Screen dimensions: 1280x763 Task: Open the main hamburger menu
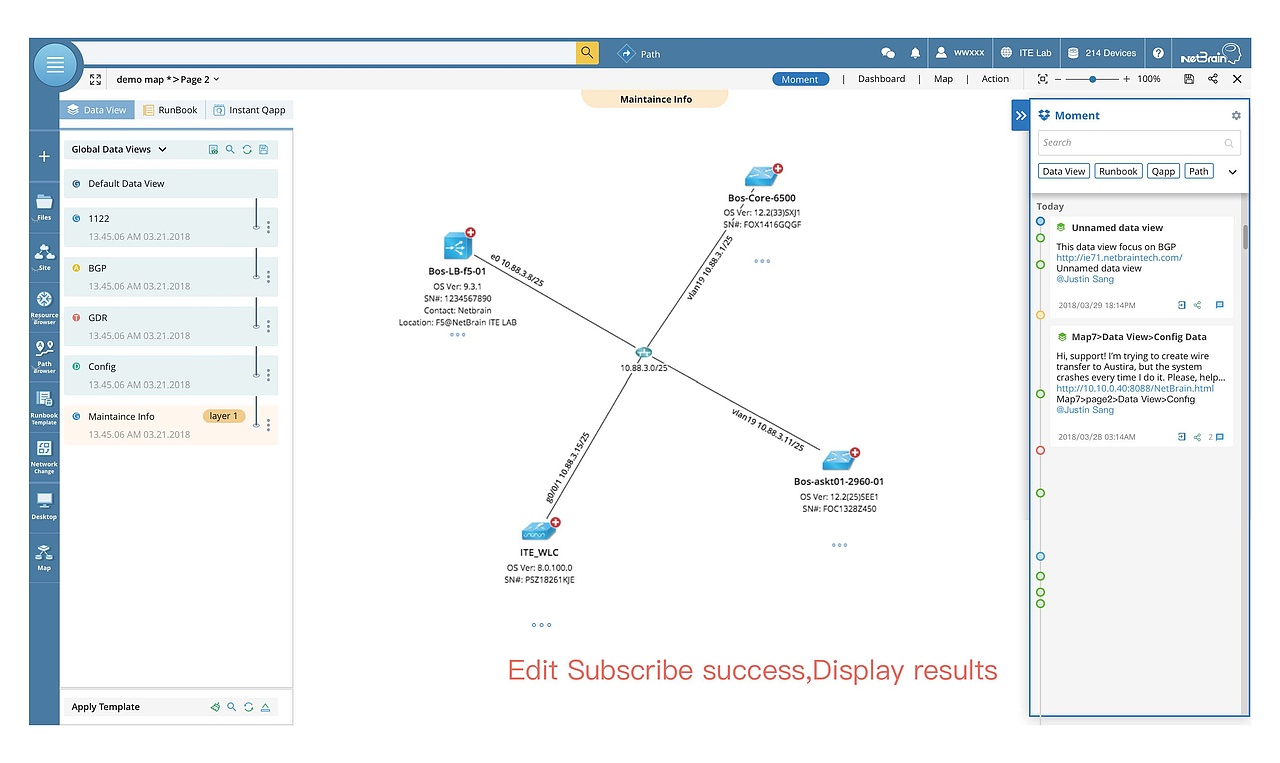pos(55,65)
